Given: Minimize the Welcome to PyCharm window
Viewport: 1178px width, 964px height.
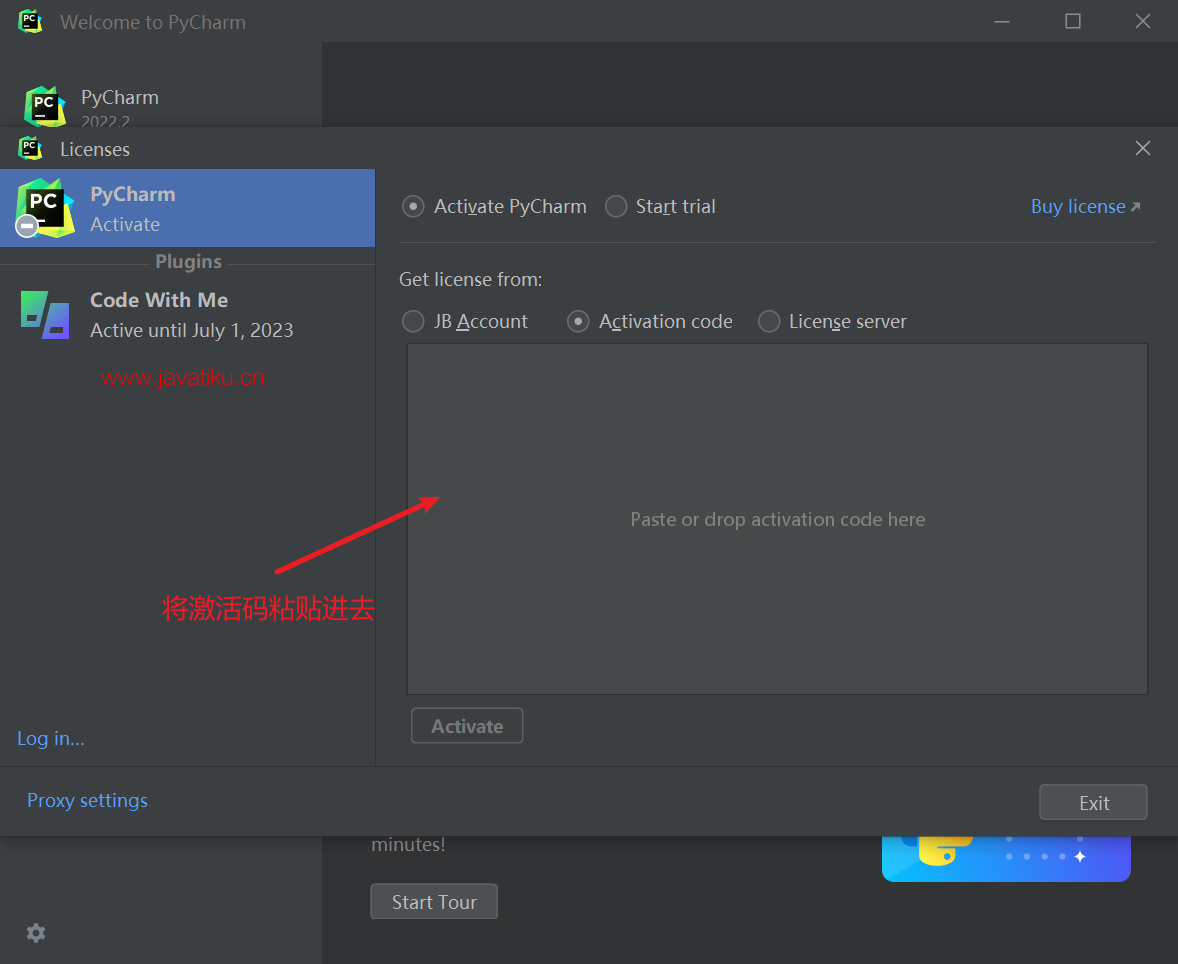Looking at the screenshot, I should click(1002, 21).
